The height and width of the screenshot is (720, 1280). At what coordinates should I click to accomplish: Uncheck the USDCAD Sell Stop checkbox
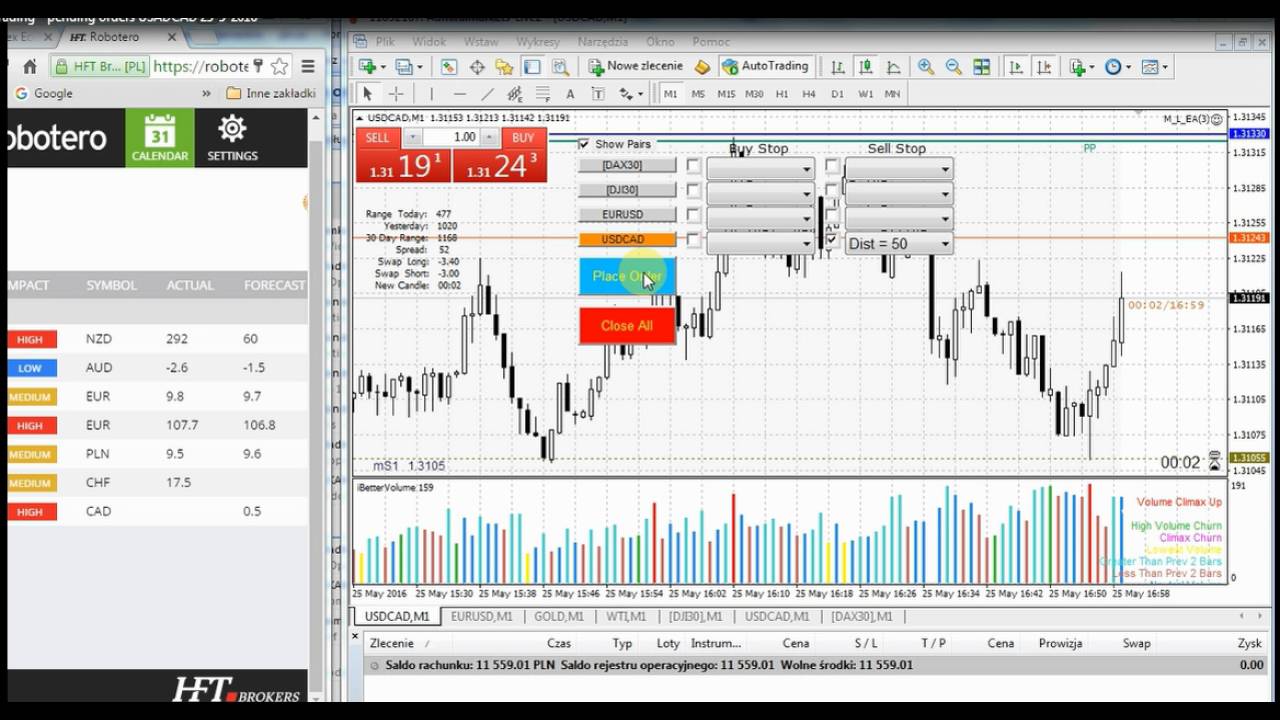(831, 240)
